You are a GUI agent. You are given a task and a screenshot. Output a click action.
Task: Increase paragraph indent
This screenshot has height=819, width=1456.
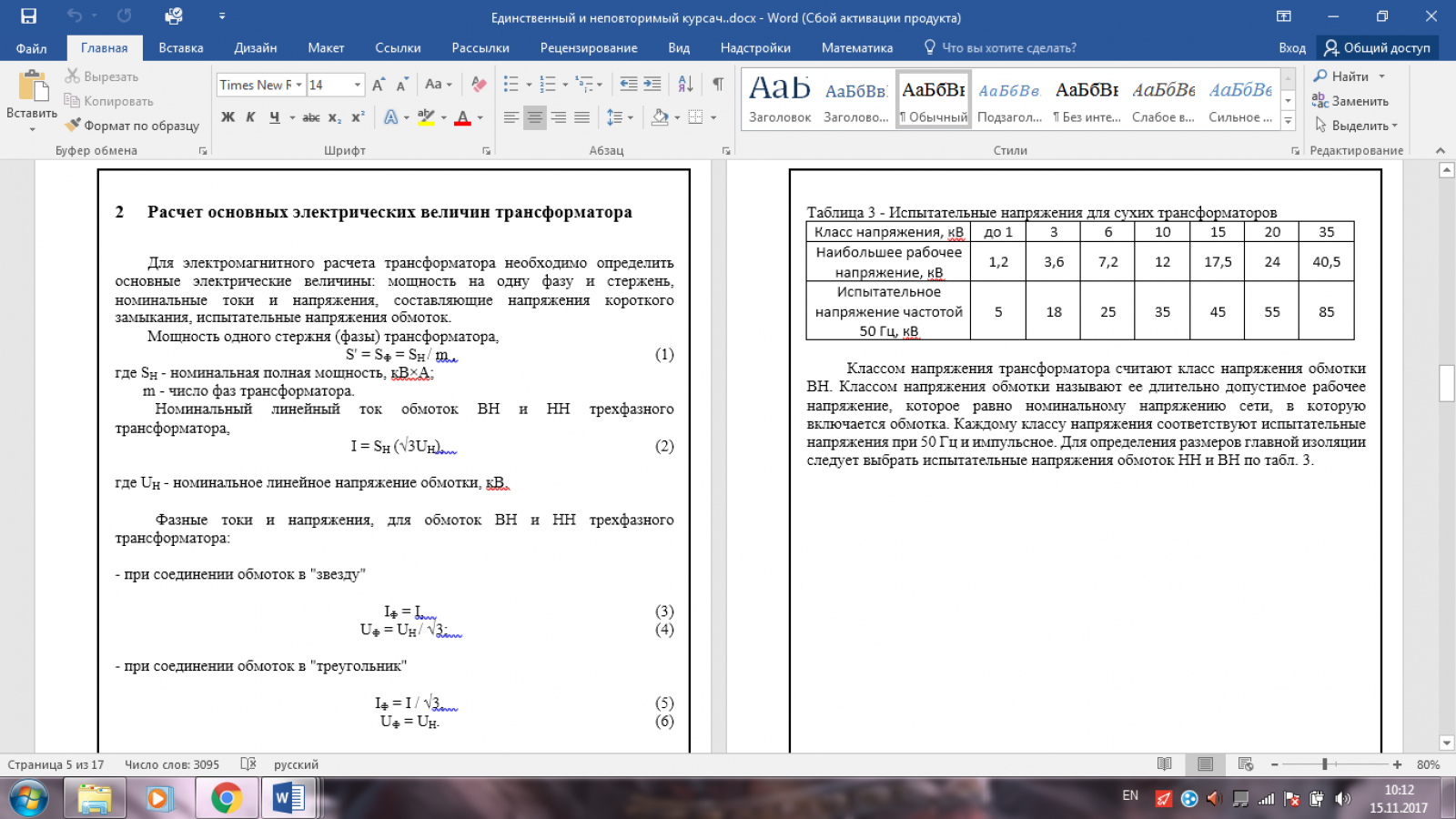pyautogui.click(x=652, y=84)
